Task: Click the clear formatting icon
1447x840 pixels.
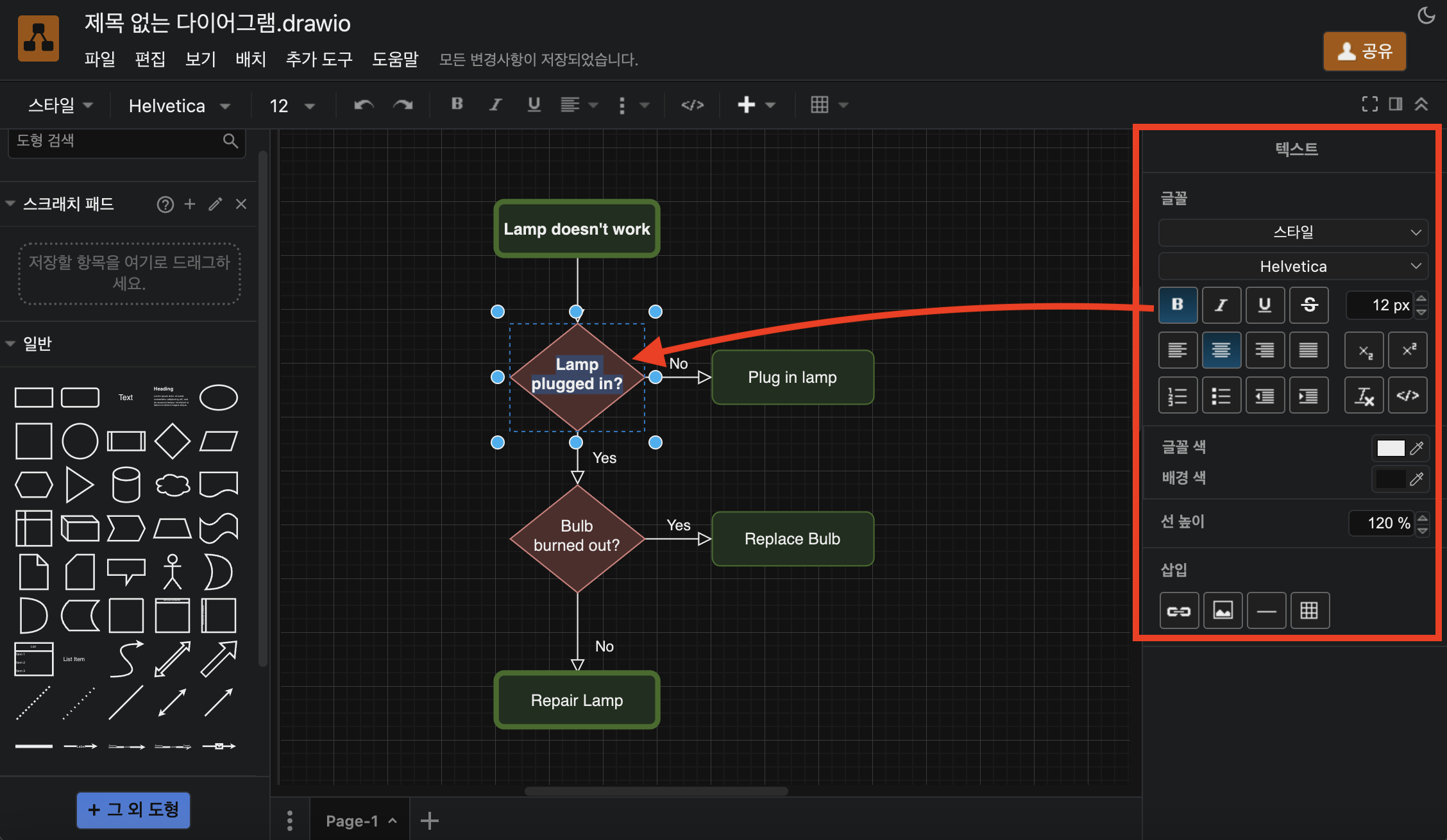Action: tap(1364, 396)
